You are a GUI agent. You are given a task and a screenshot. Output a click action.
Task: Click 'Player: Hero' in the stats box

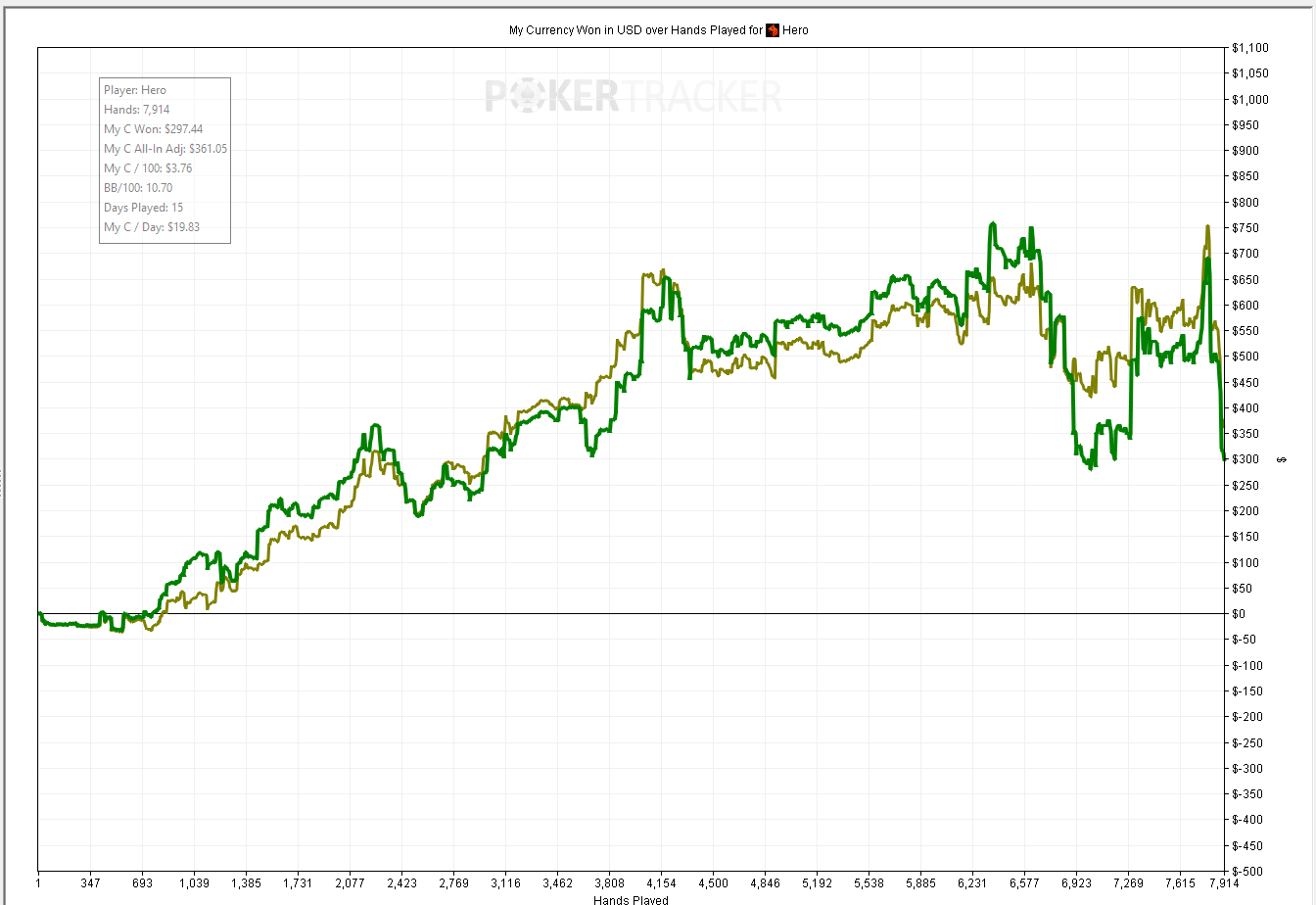click(x=135, y=90)
